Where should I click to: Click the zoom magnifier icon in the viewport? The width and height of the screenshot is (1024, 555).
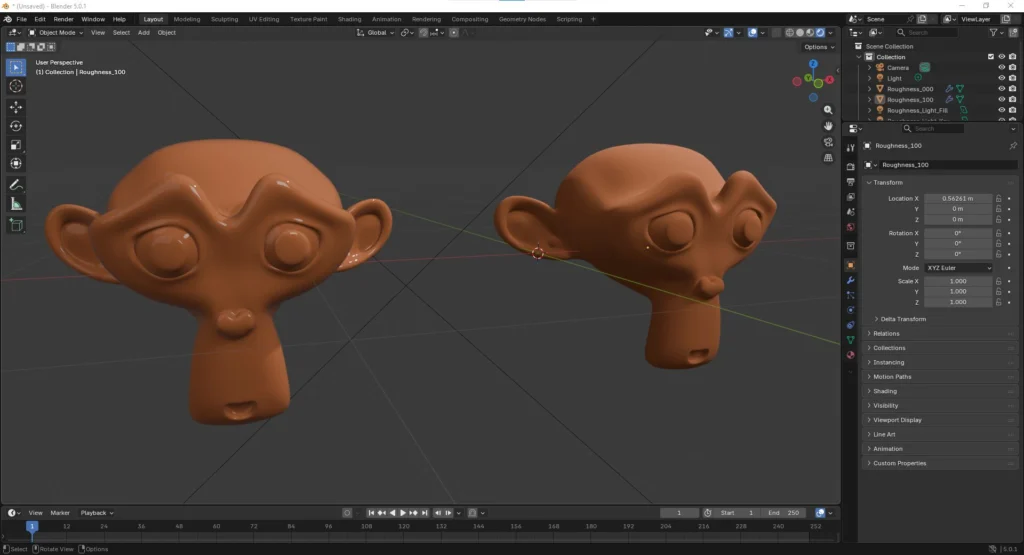coord(828,110)
